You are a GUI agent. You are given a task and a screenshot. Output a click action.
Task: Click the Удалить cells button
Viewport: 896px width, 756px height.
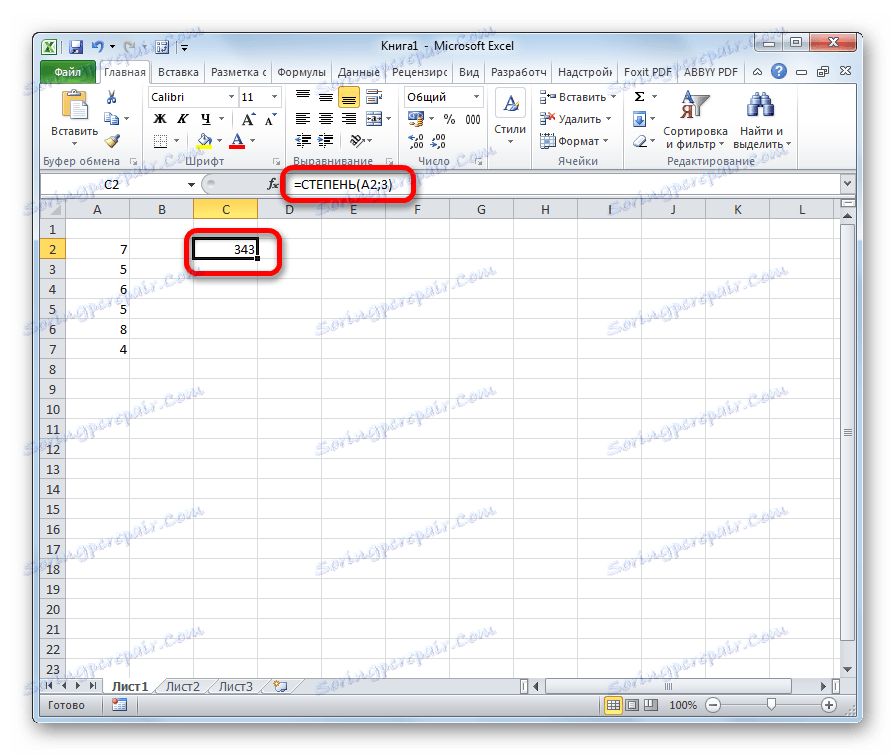[576, 119]
